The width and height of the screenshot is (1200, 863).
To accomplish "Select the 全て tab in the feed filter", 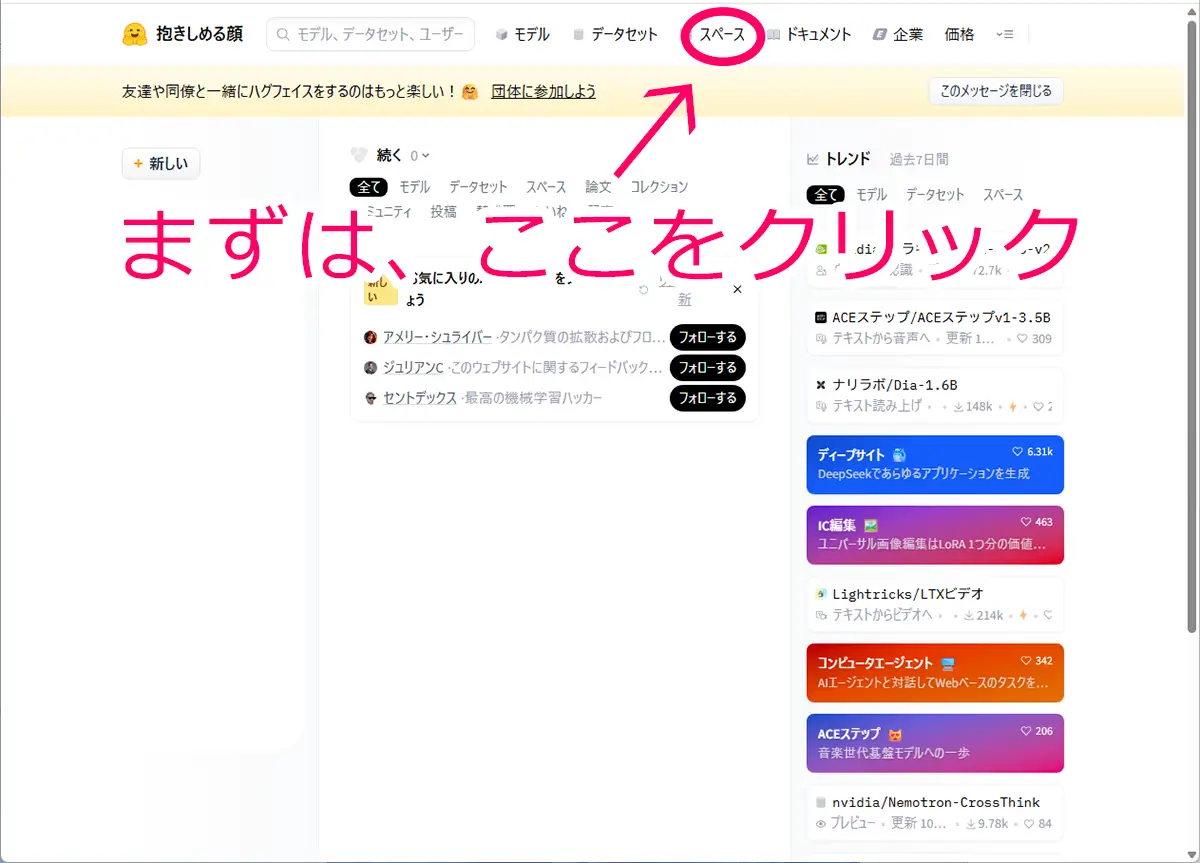I will [368, 187].
